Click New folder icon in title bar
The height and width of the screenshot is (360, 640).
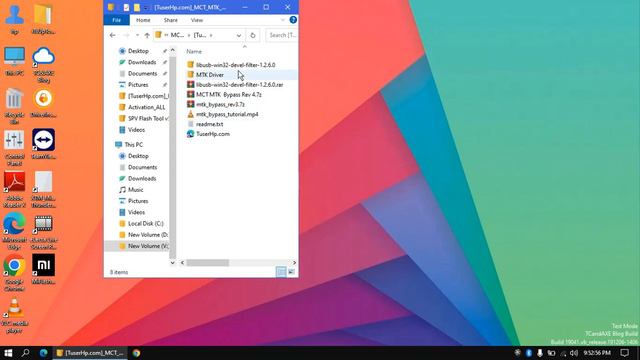pos(137,7)
